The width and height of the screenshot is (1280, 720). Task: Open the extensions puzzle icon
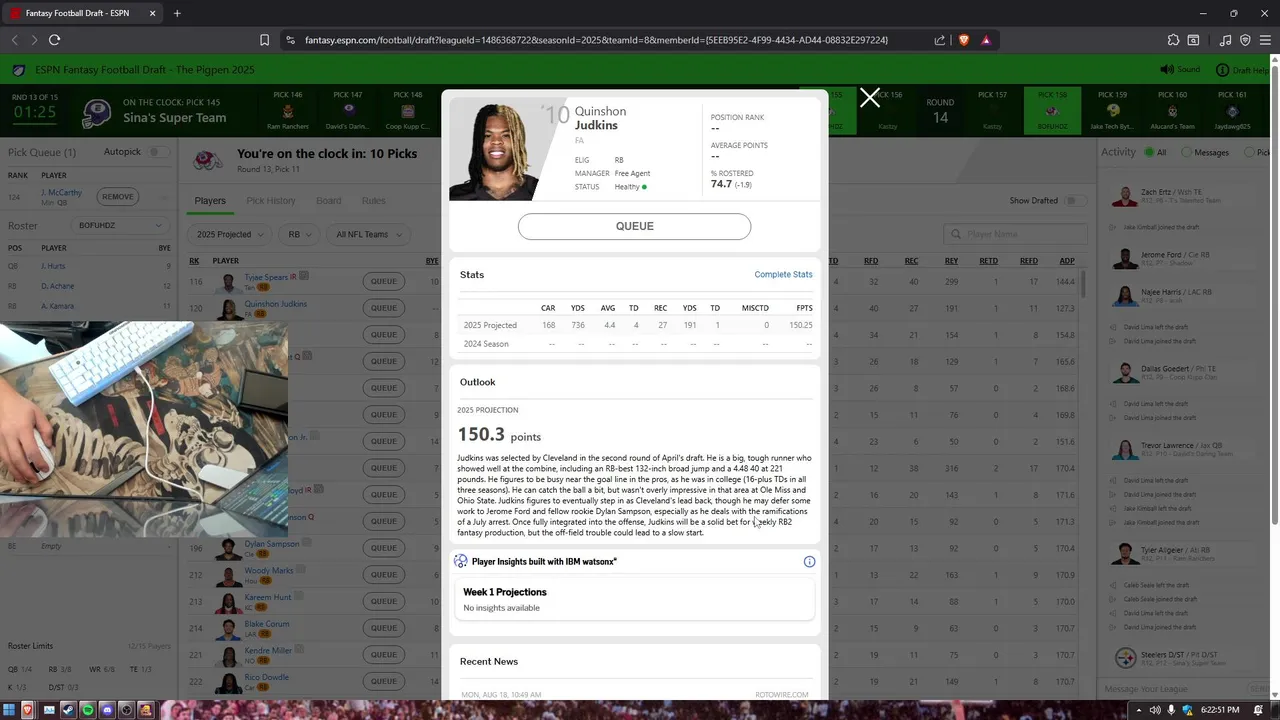coord(1173,40)
